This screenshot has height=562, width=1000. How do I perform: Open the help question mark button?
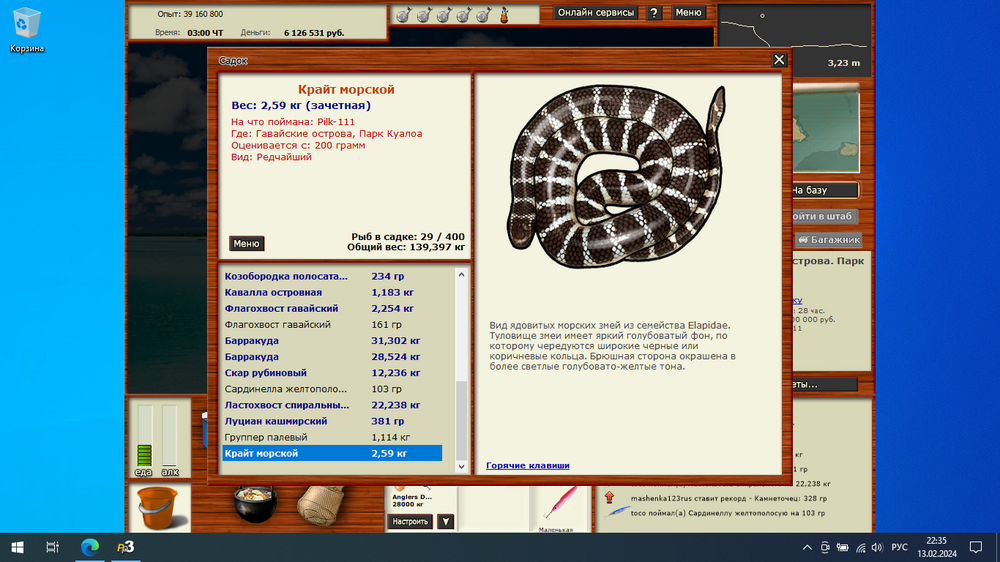pos(654,13)
